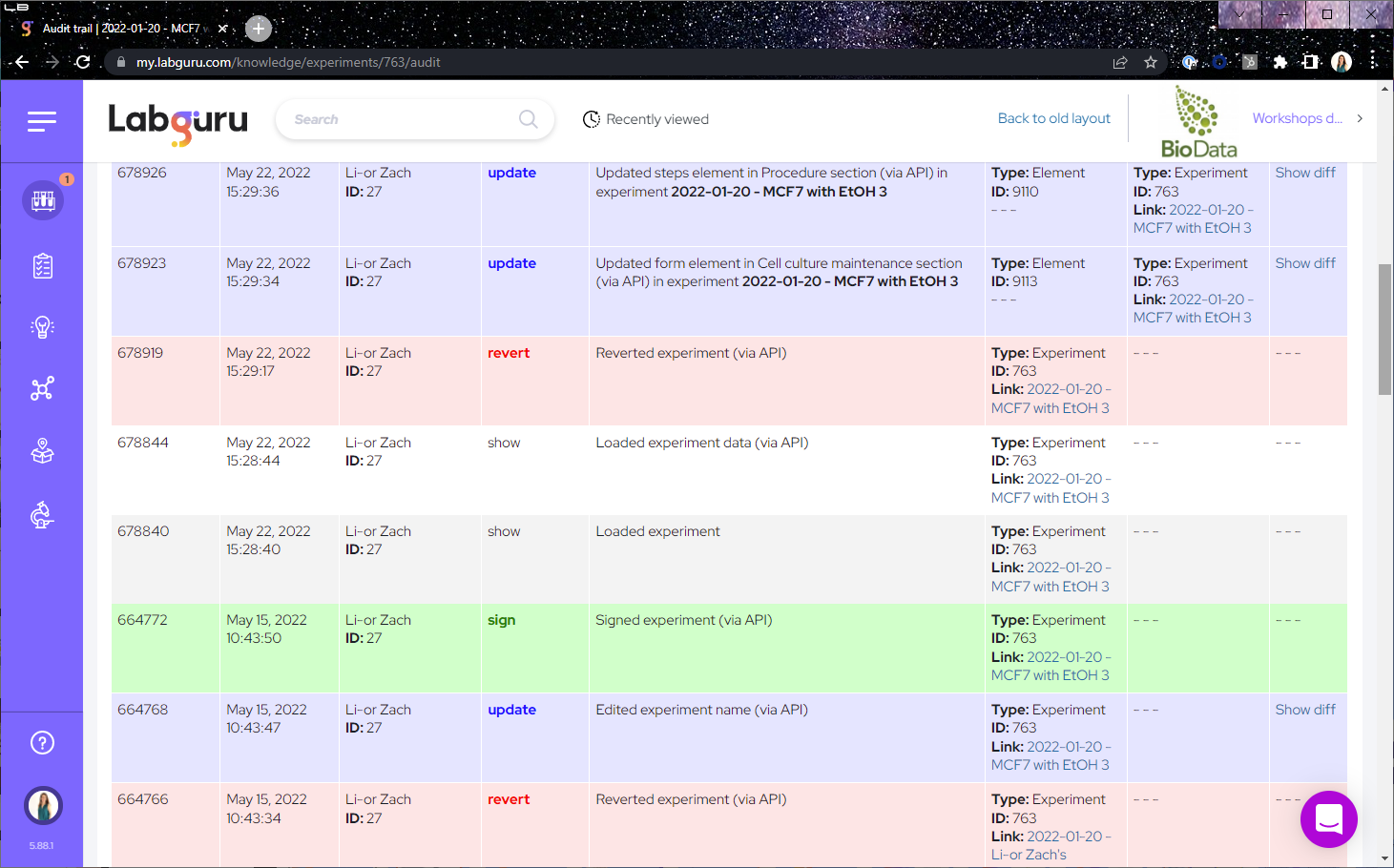Click the microscope icon in sidebar
This screenshot has width=1394, height=868.
pos(43,515)
